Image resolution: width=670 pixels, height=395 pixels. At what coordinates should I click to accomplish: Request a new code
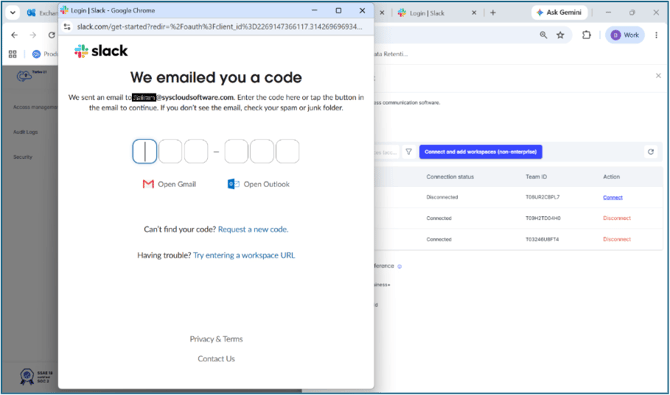point(253,230)
